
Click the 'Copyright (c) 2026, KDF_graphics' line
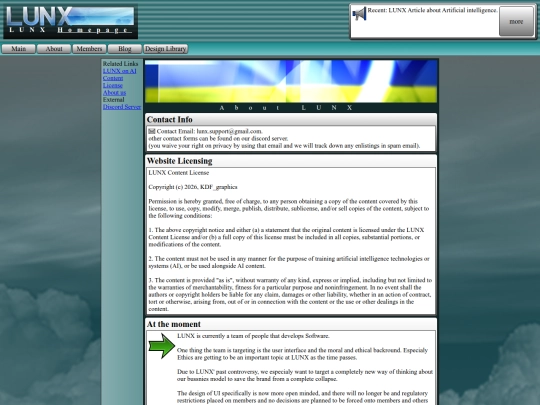point(193,187)
